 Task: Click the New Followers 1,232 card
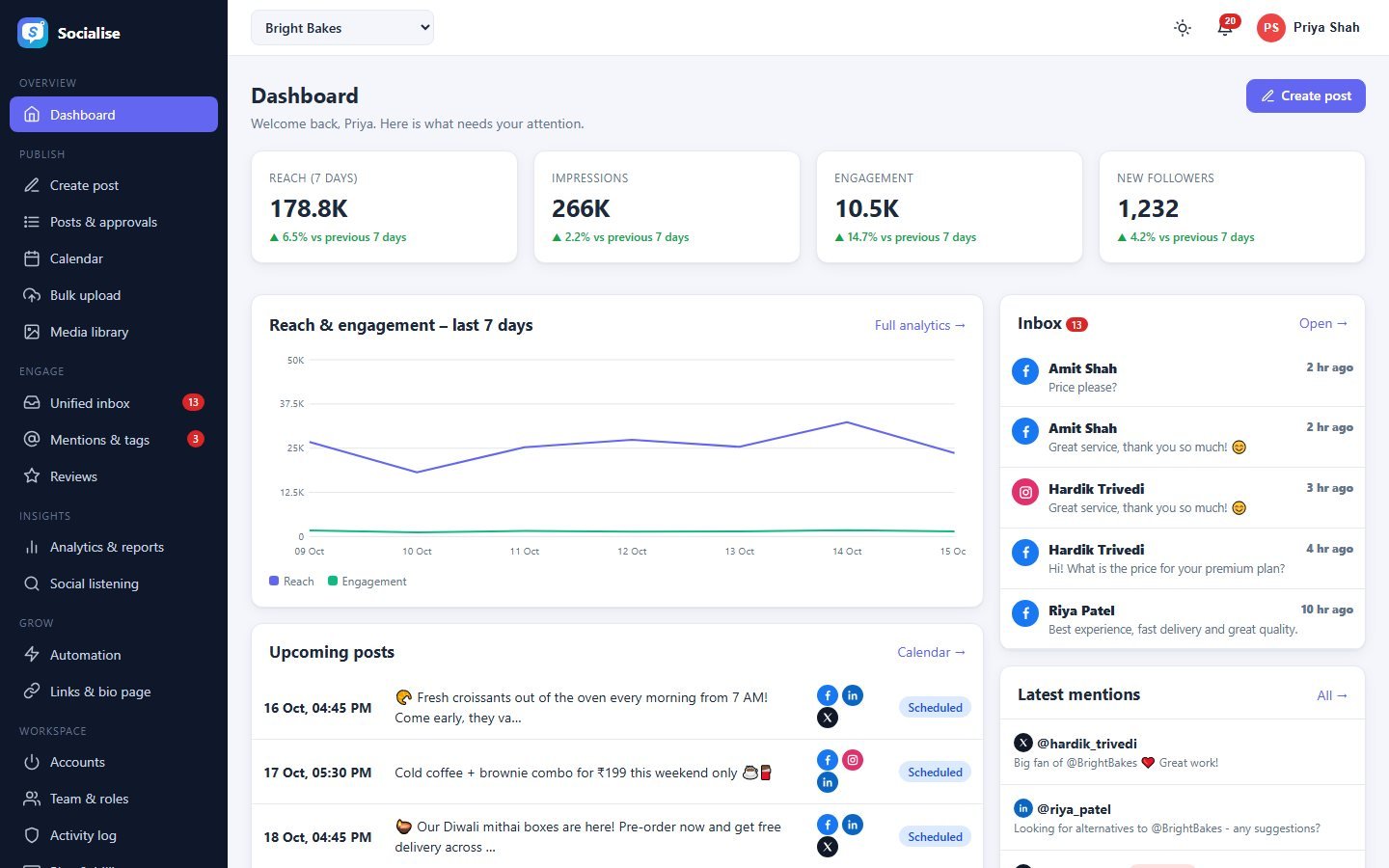click(1232, 206)
